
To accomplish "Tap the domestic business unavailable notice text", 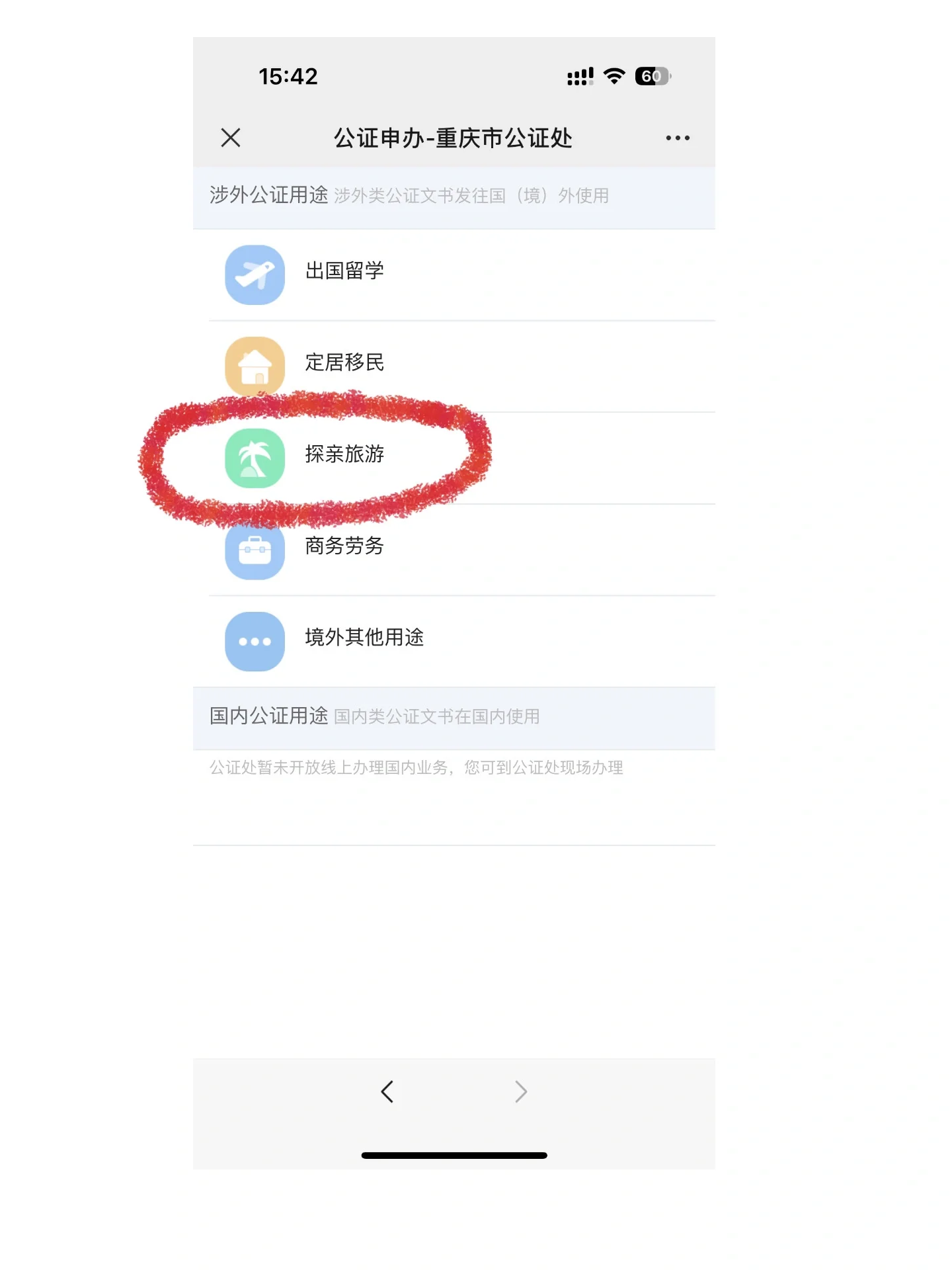I will coord(416,767).
